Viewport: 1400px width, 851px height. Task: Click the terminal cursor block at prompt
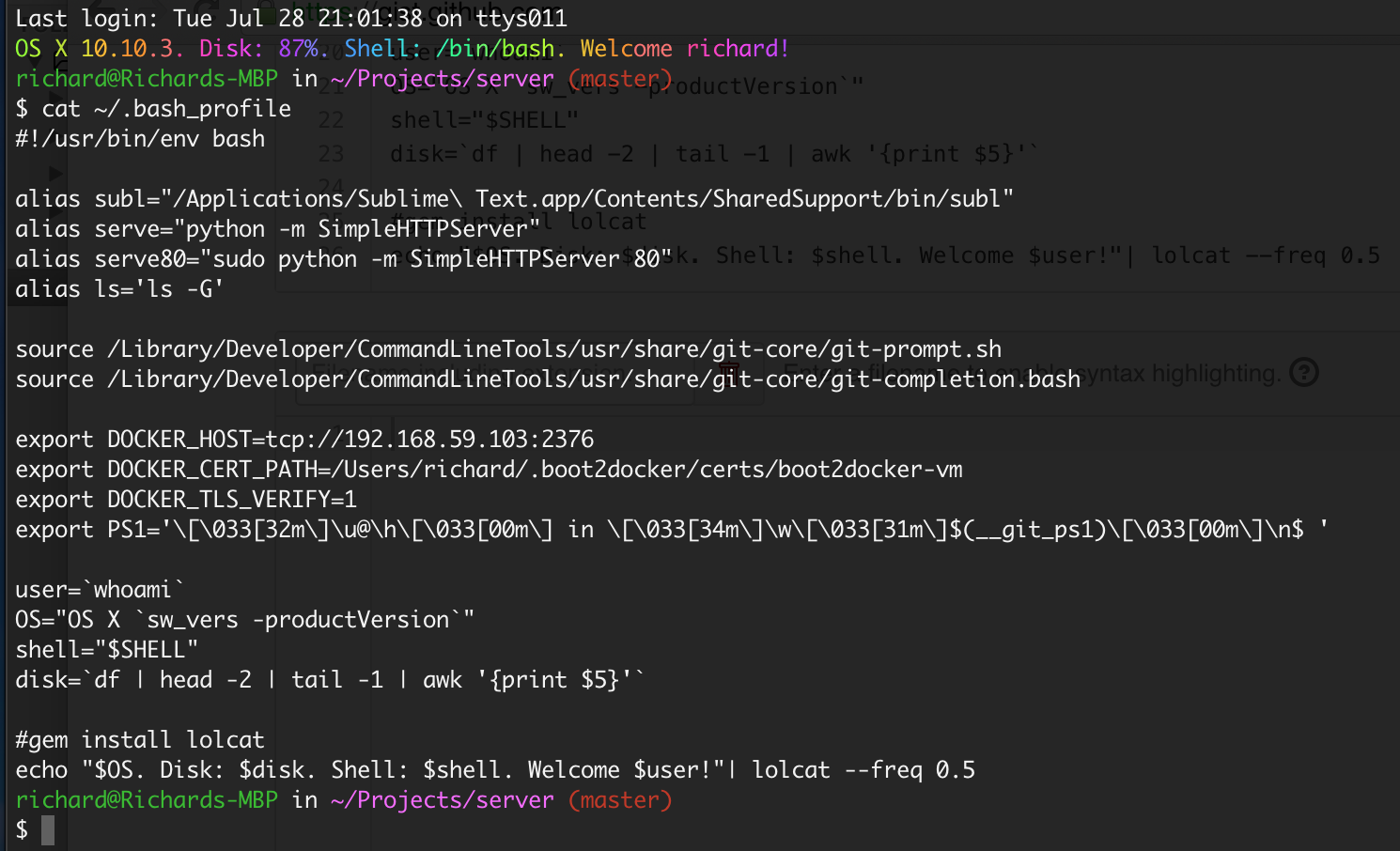48,830
